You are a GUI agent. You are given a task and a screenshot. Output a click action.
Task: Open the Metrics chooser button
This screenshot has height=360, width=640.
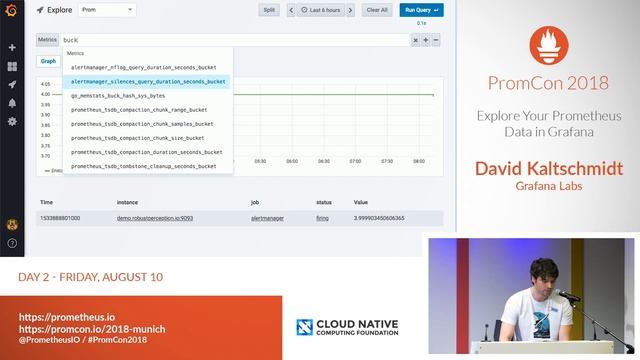47,40
